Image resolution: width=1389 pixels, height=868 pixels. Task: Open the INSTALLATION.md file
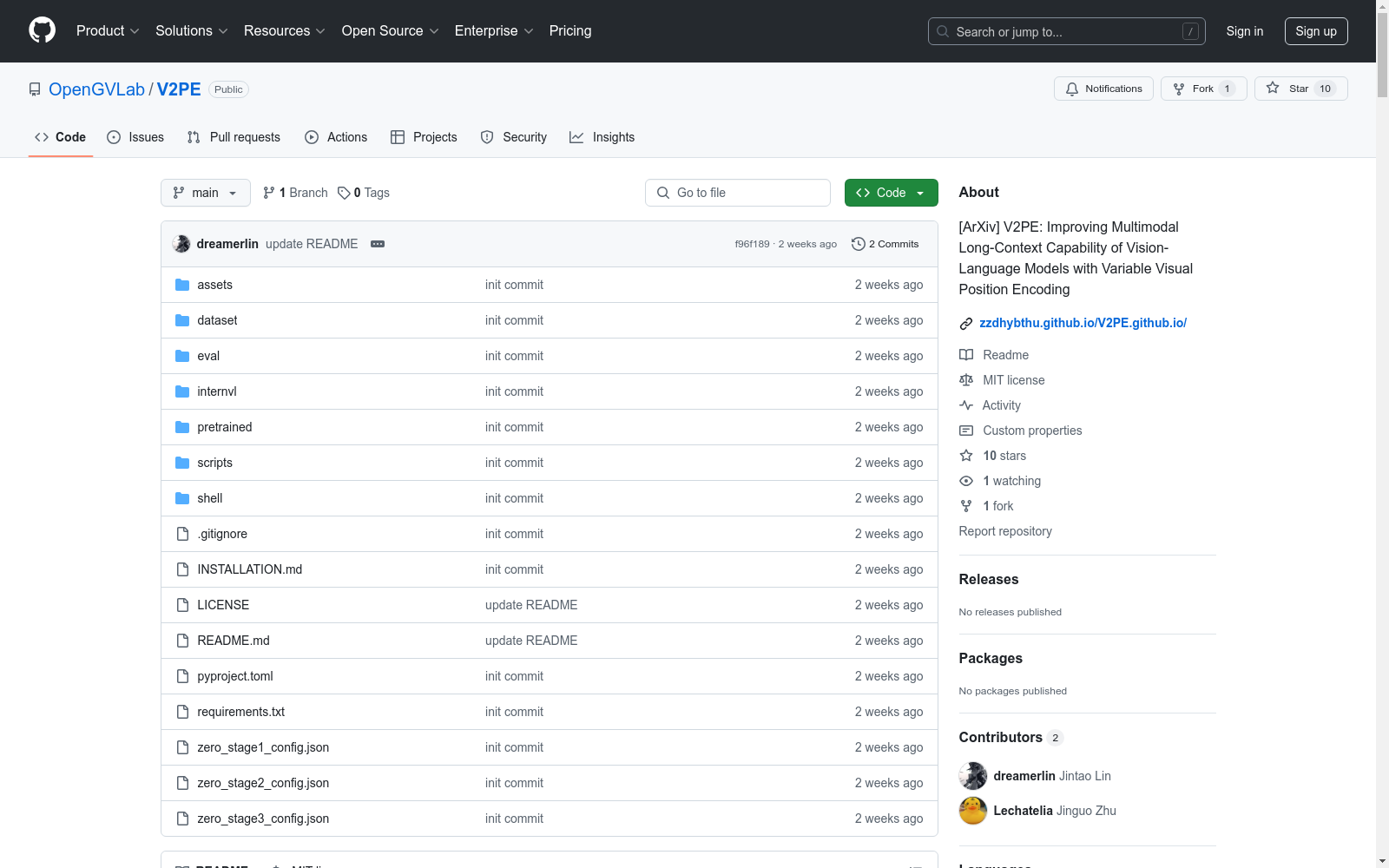pos(250,569)
